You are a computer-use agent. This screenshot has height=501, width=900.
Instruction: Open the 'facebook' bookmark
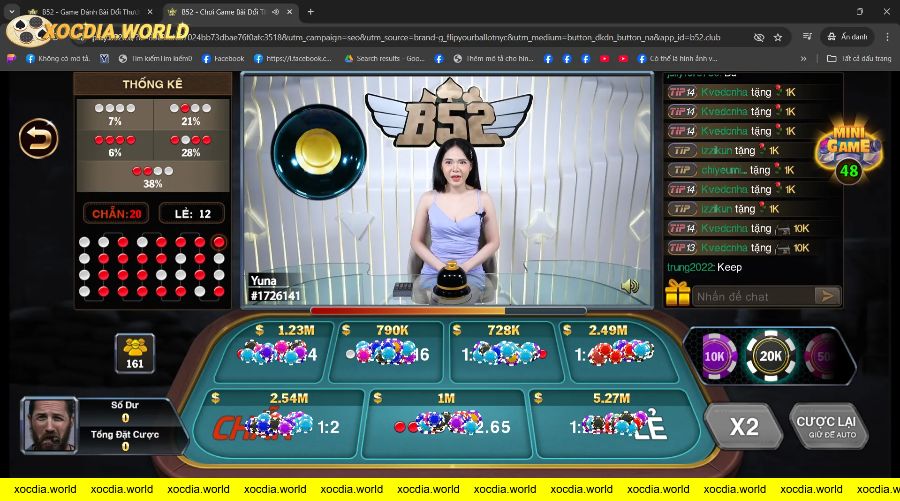223,59
